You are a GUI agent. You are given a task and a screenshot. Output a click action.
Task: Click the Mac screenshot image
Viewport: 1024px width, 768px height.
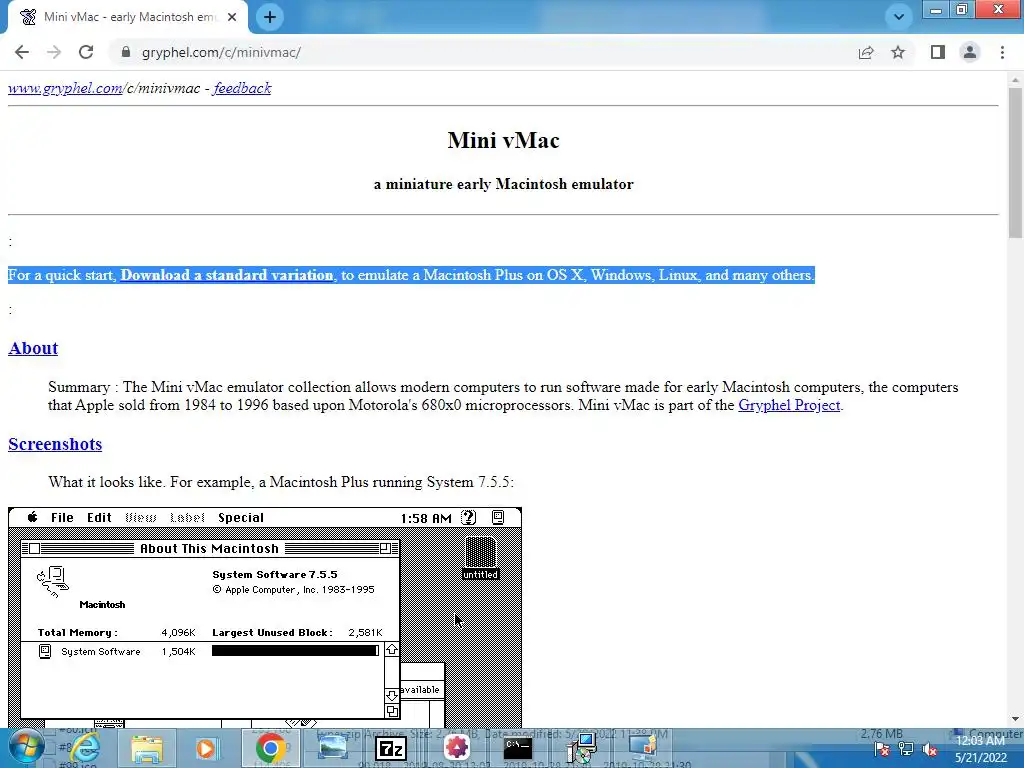point(265,617)
